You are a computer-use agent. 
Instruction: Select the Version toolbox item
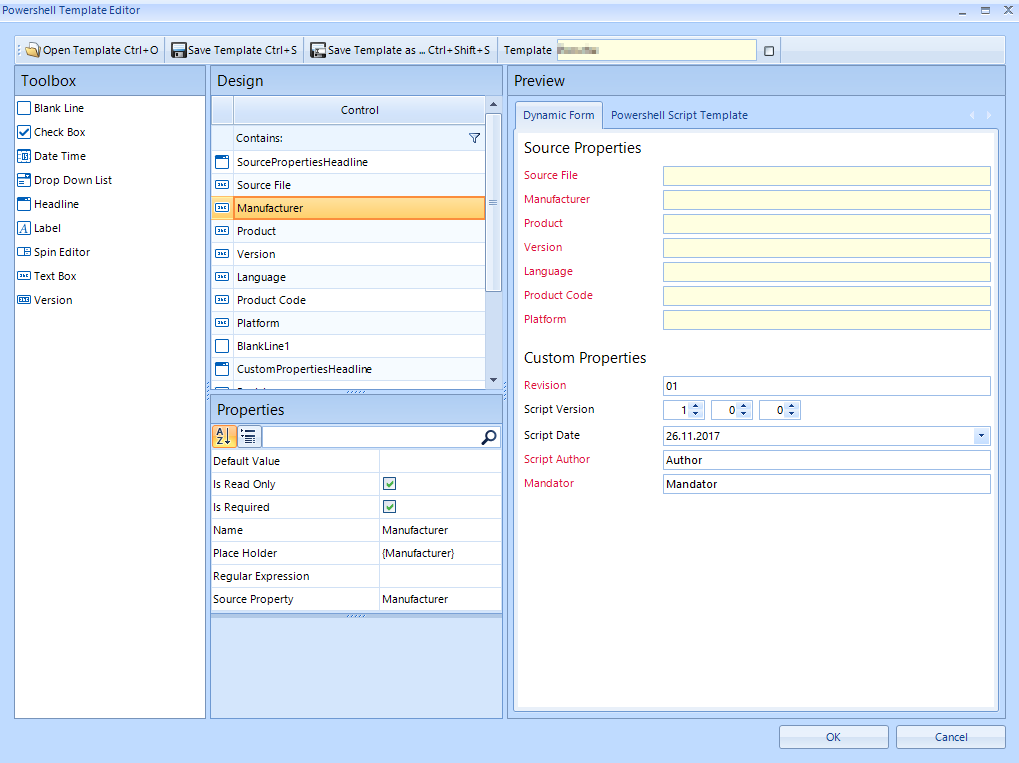[x=45, y=300]
